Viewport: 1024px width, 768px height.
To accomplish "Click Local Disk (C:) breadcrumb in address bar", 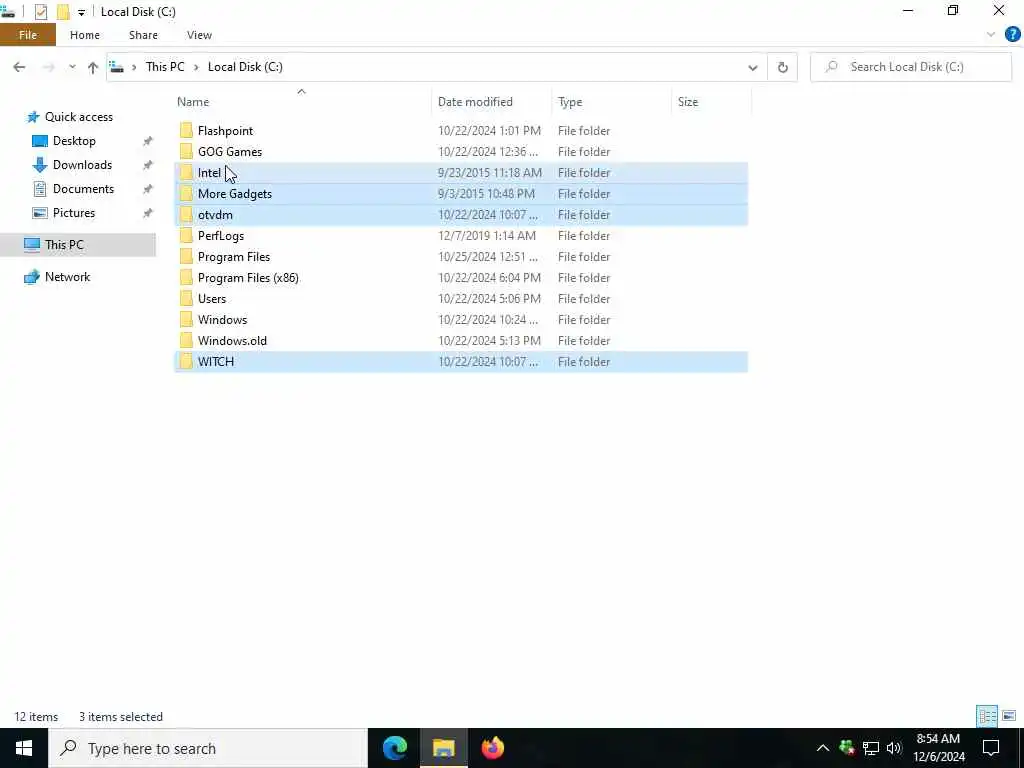I will (245, 67).
